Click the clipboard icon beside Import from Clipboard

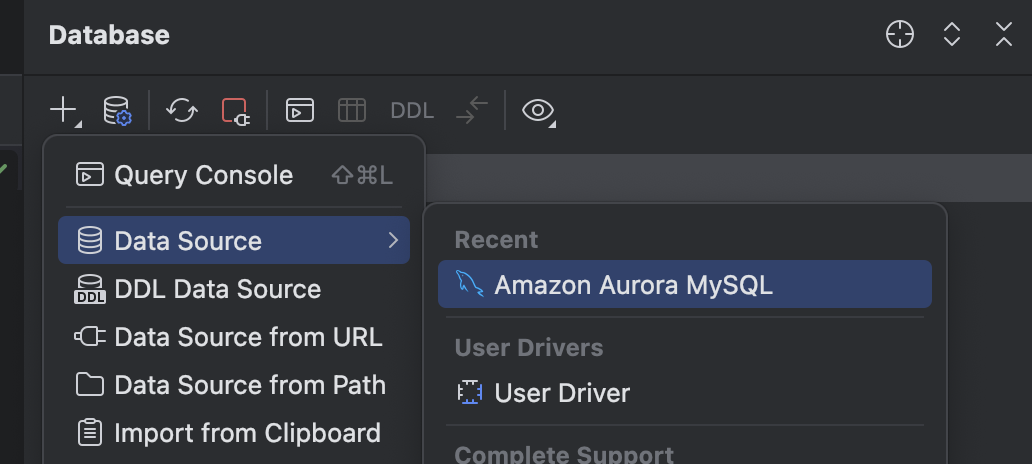[90, 433]
